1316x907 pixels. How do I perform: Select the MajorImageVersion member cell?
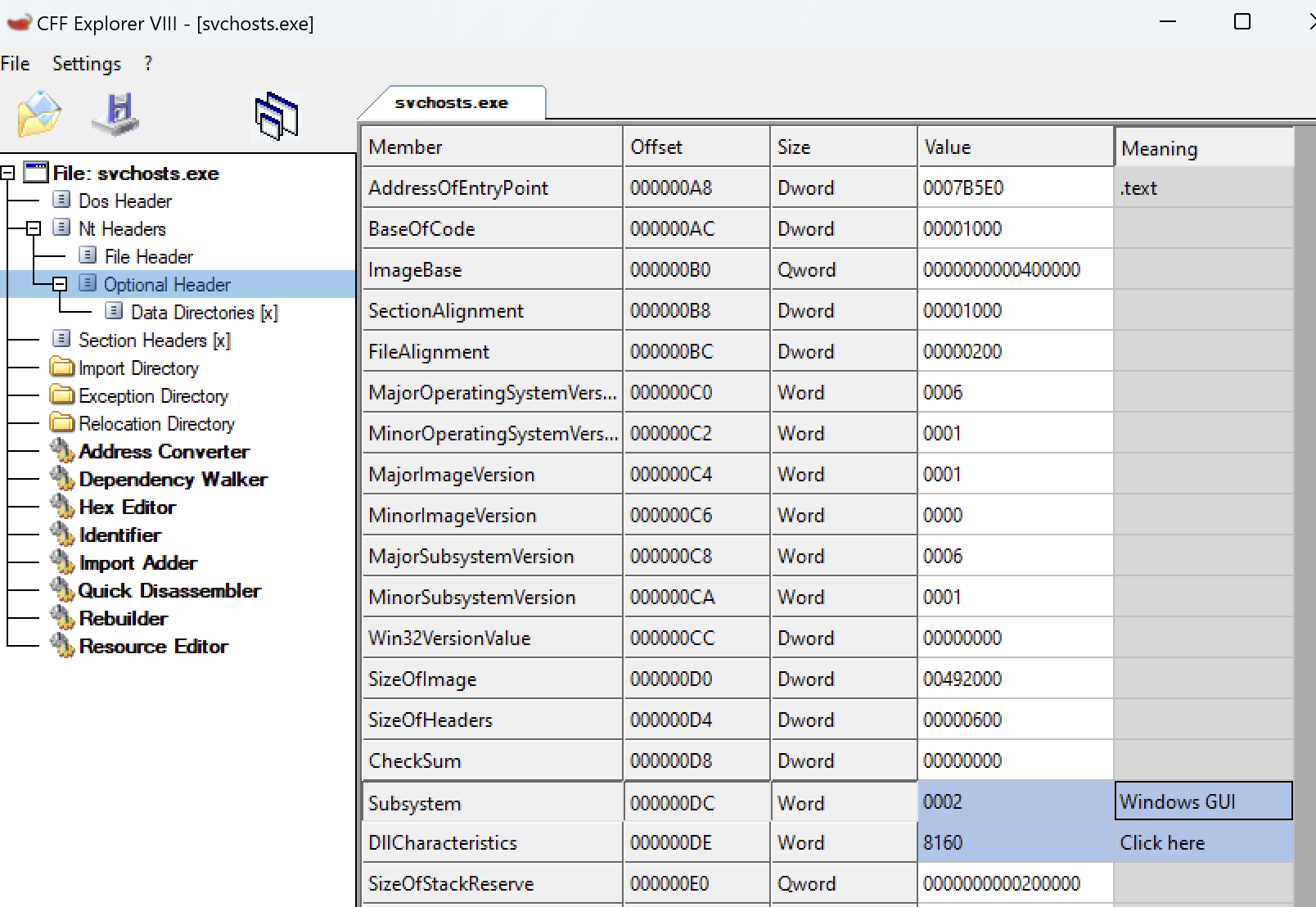point(491,474)
